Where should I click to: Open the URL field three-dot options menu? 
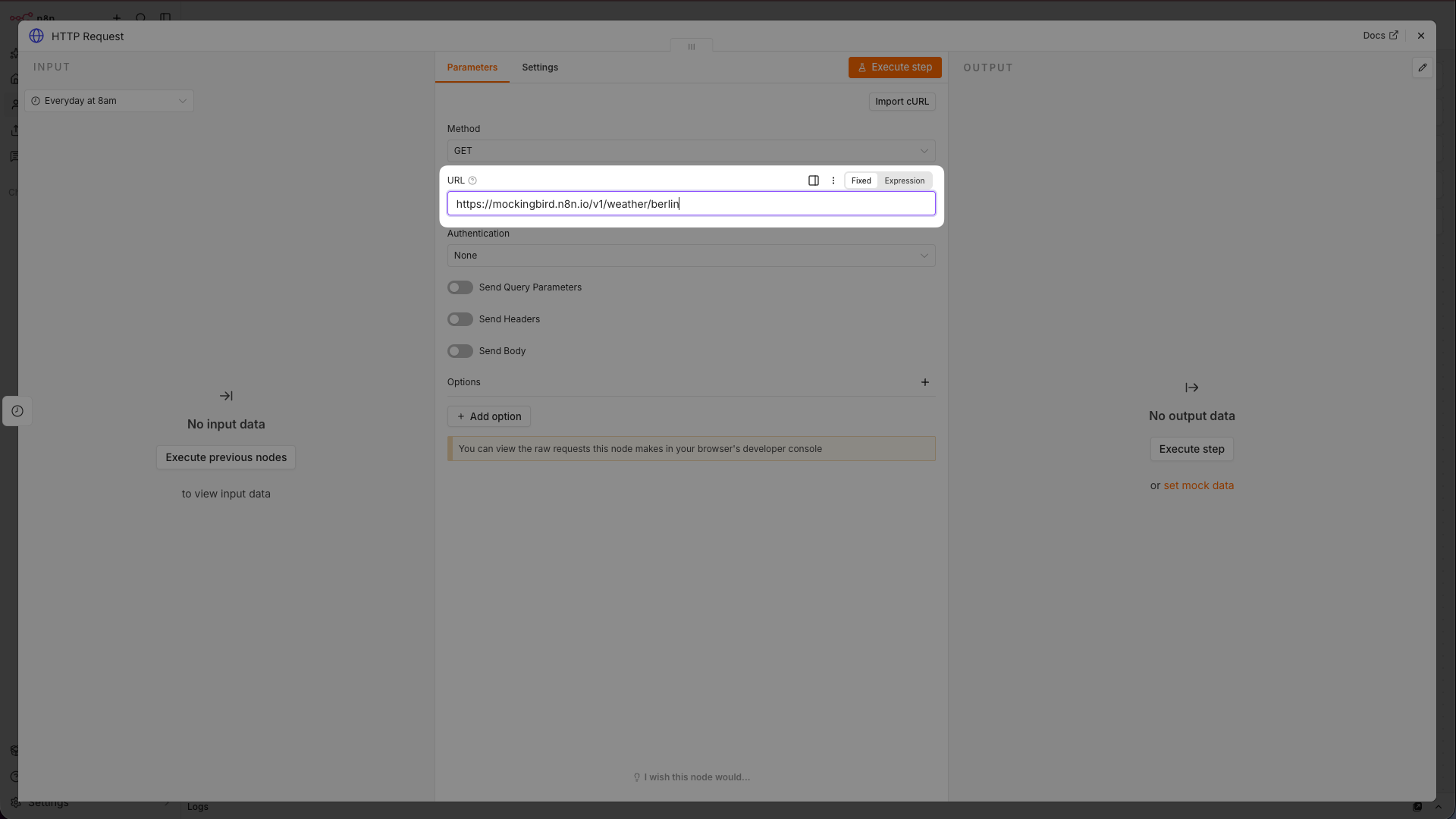(833, 180)
